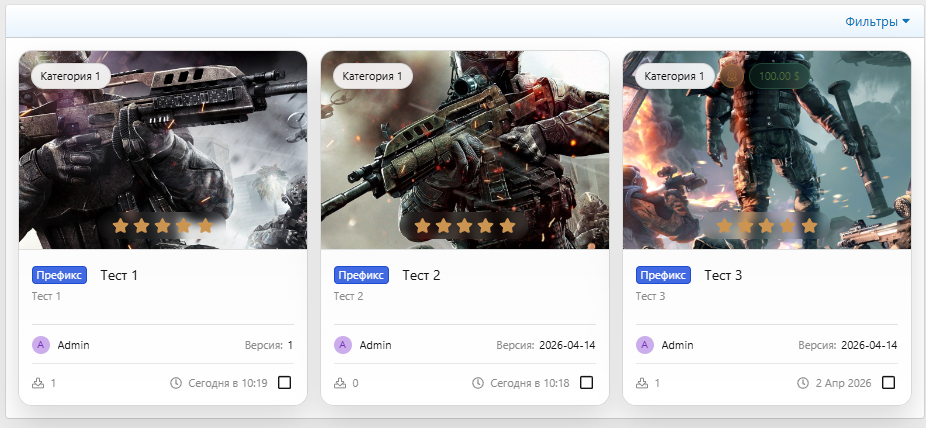Image resolution: width=926 pixels, height=428 pixels.
Task: Open the Тест 1 cover image
Action: (x=163, y=150)
